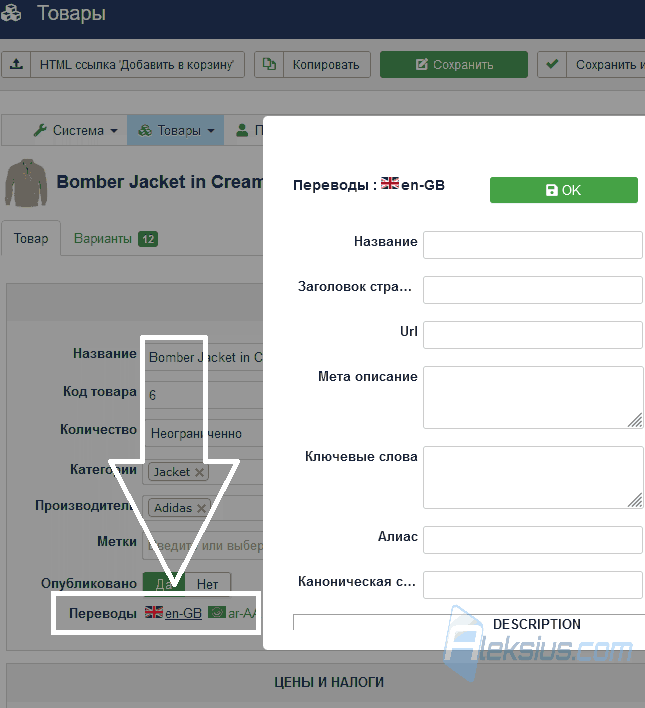This screenshot has height=708, width=645.
Task: Set Опубликовано to Да
Action: 164,584
